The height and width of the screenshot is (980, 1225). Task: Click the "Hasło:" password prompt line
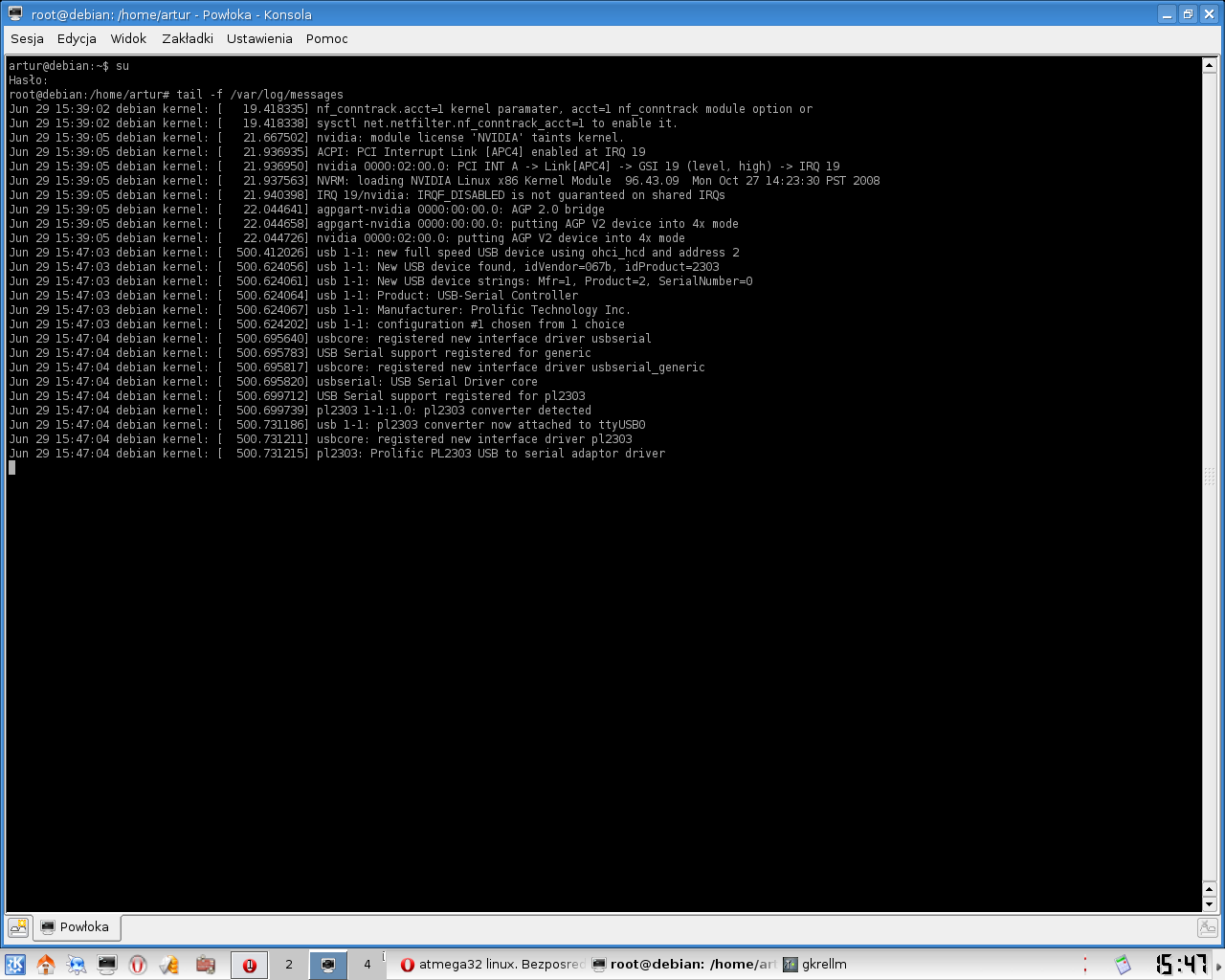[x=29, y=80]
